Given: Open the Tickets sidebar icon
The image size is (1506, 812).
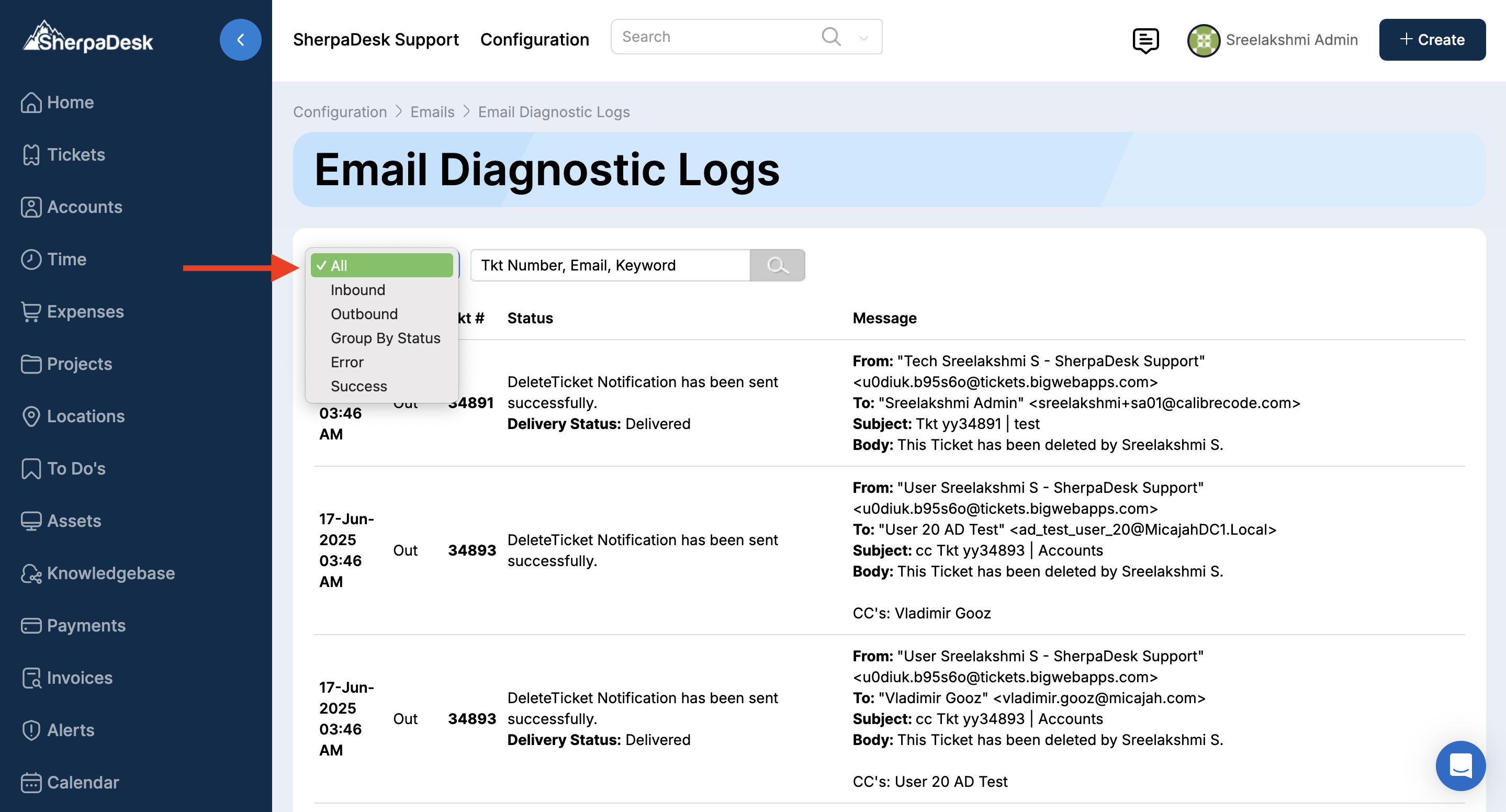Looking at the screenshot, I should coord(31,155).
